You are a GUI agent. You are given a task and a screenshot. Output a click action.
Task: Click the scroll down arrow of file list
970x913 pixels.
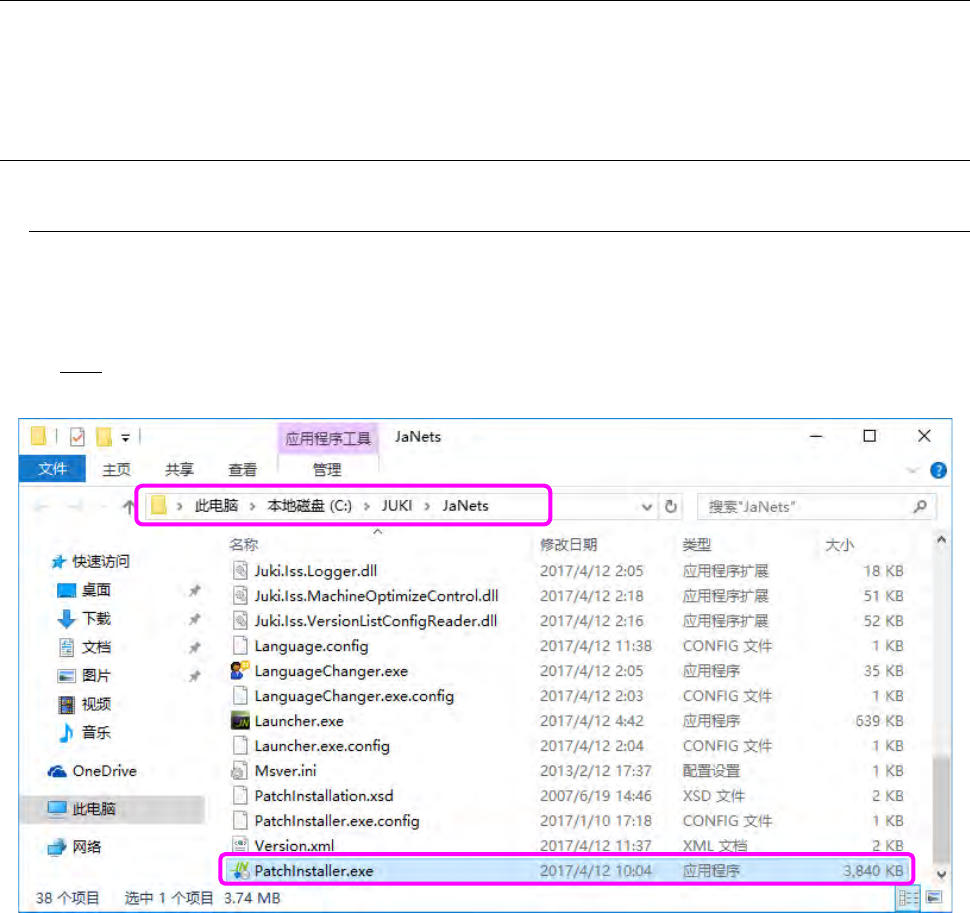point(941,874)
